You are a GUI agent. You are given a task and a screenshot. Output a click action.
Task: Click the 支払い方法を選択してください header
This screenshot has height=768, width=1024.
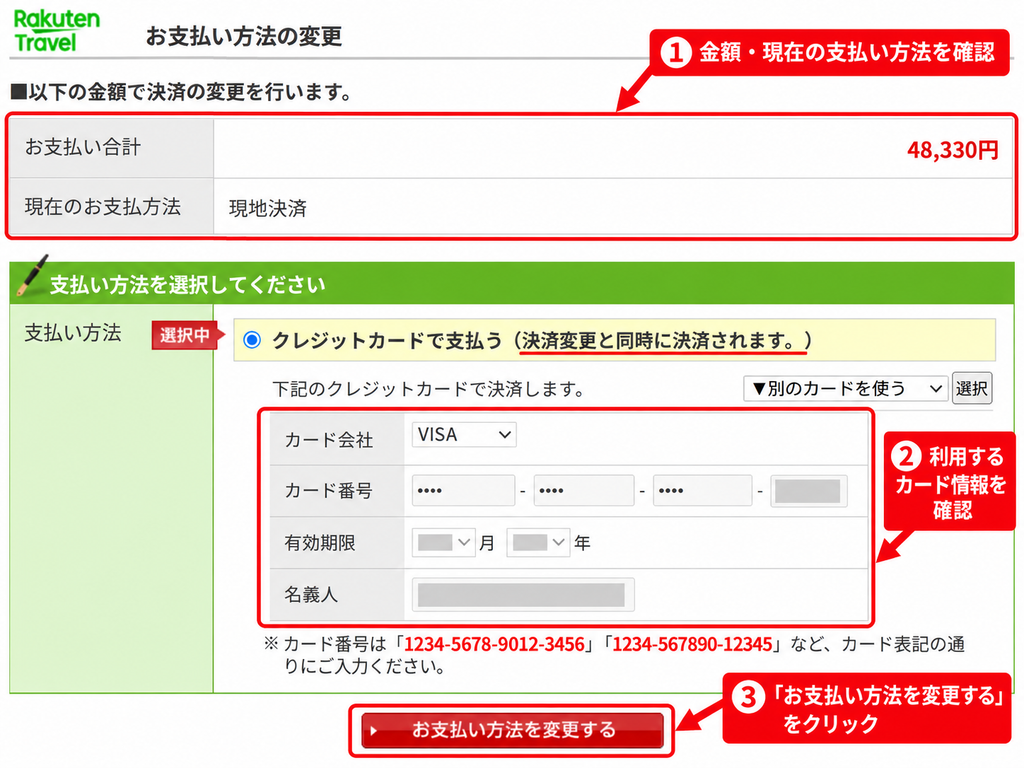187,285
